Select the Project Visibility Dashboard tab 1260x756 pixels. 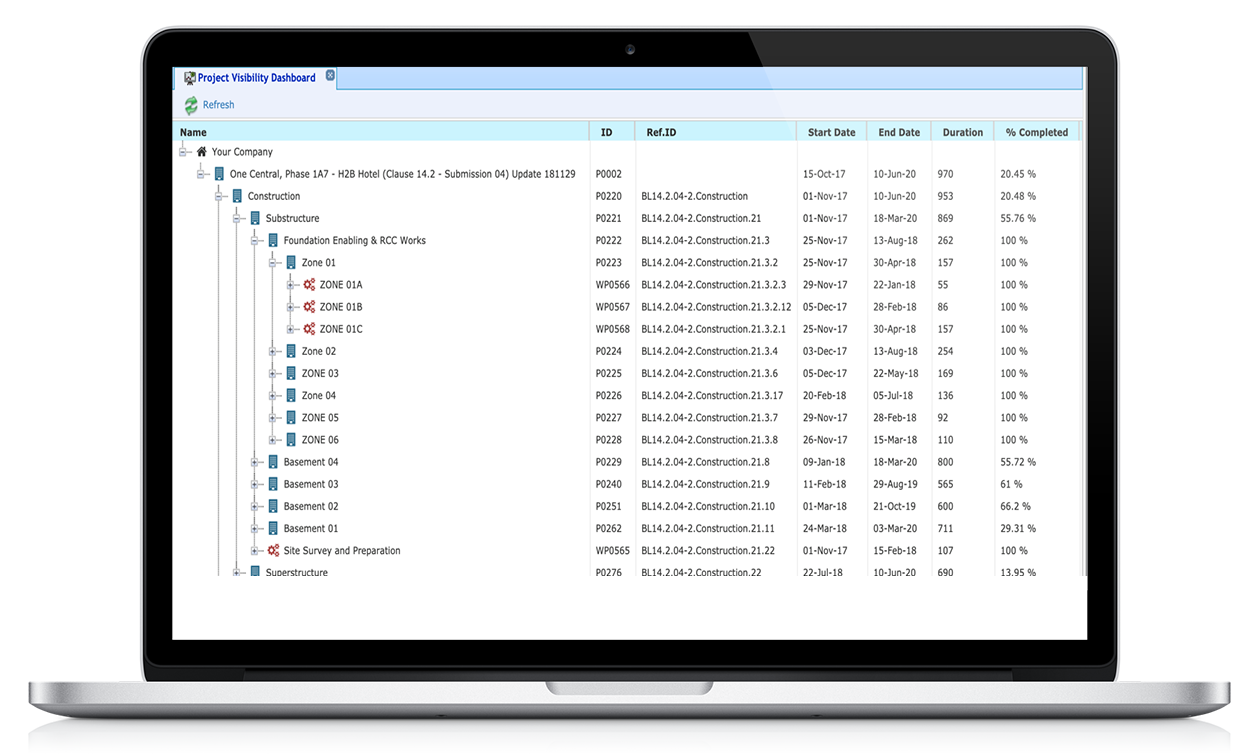coord(256,78)
